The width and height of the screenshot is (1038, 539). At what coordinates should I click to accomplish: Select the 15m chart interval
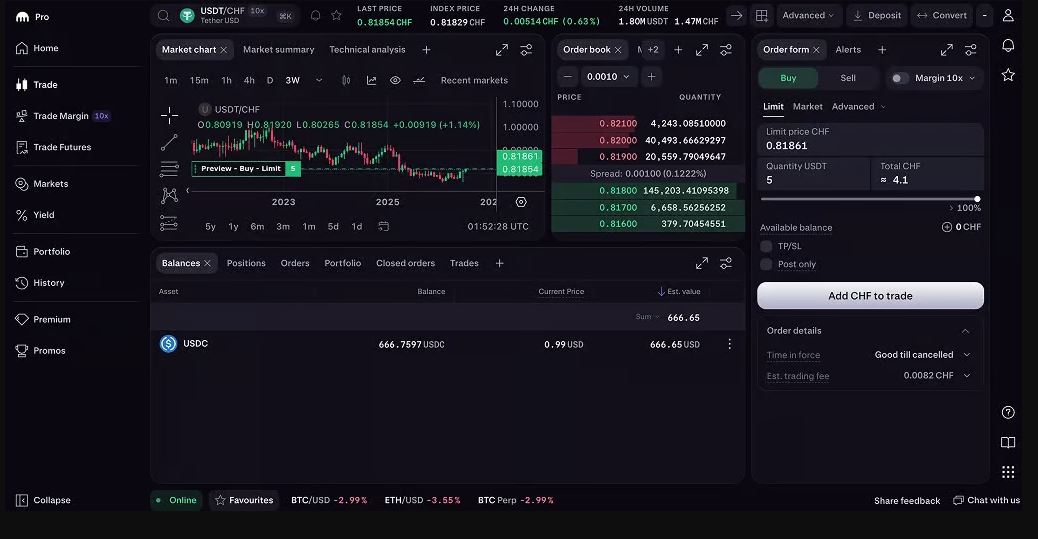(199, 80)
